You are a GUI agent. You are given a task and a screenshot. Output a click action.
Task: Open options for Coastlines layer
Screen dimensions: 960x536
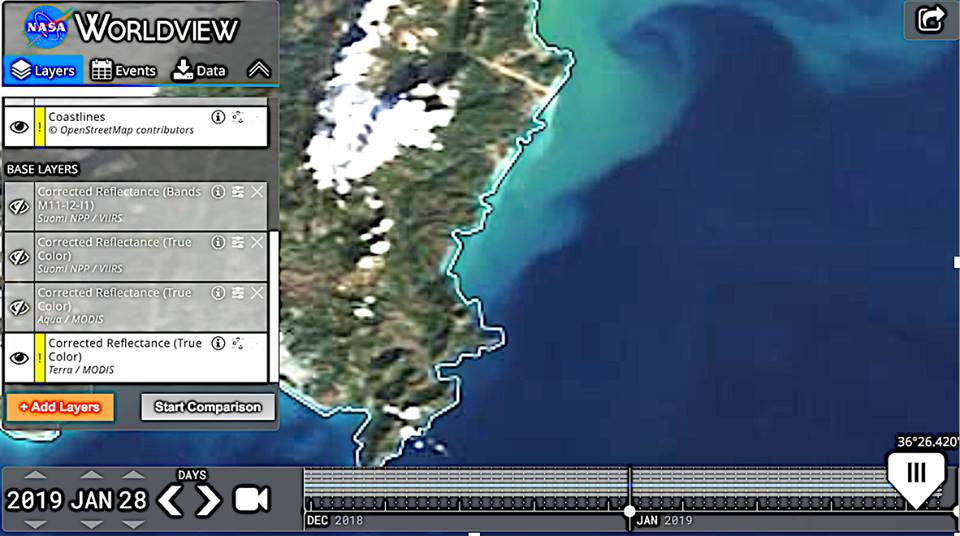[x=238, y=116]
